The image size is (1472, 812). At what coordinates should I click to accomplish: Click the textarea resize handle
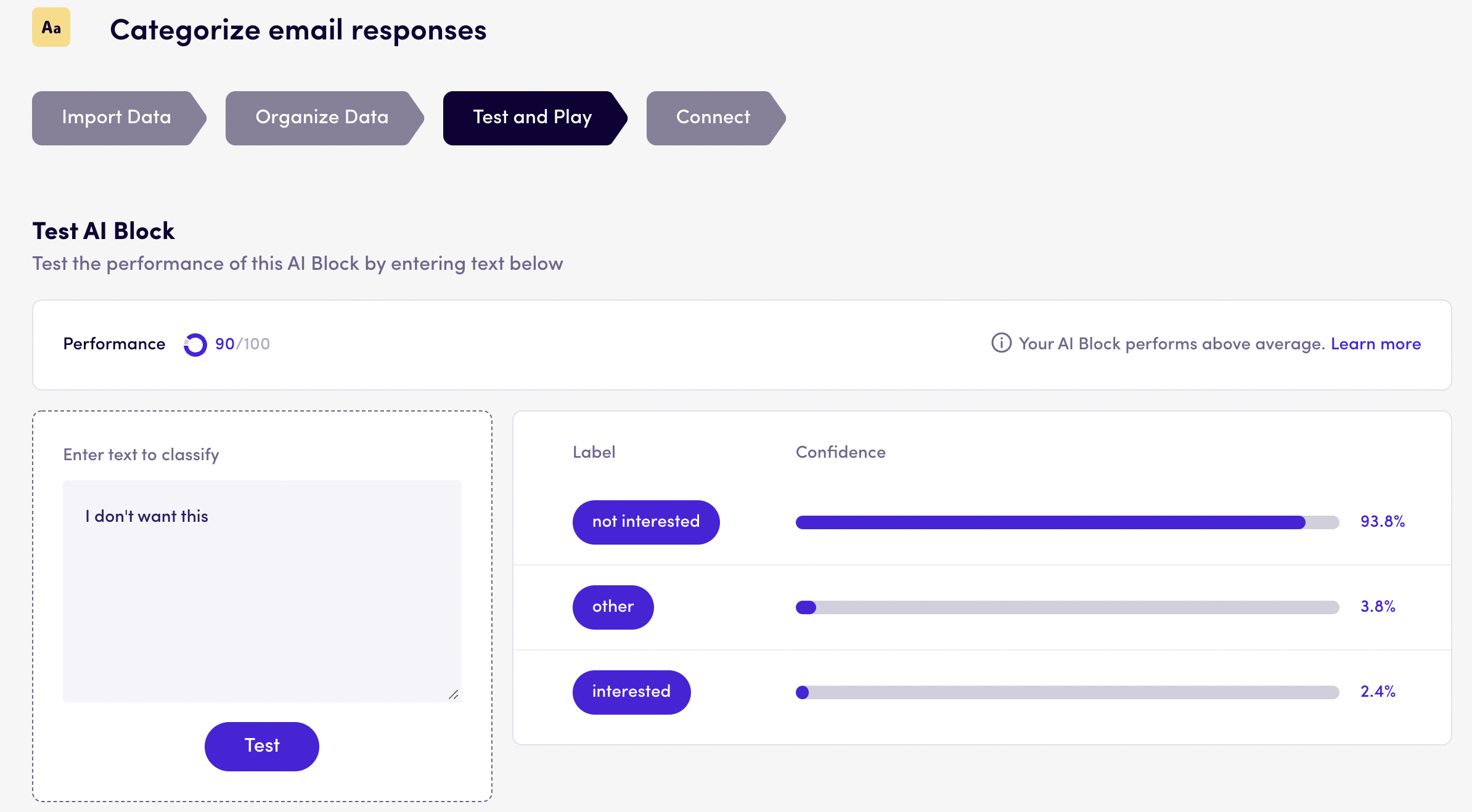coord(454,694)
